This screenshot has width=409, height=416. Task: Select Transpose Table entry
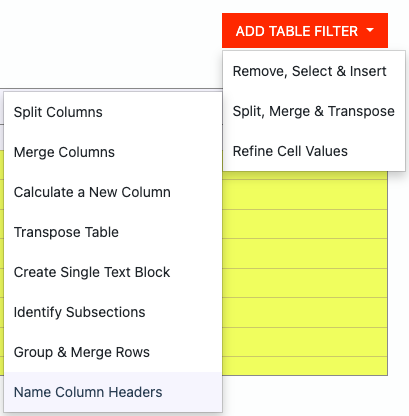113,232
